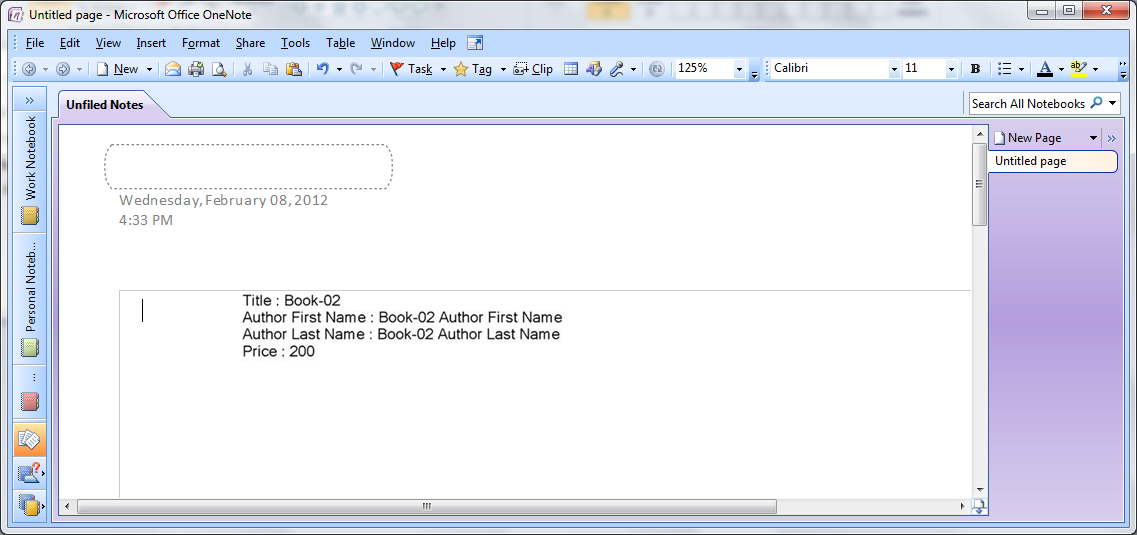Apply the black font color
Image resolution: width=1137 pixels, height=535 pixels.
[1044, 69]
